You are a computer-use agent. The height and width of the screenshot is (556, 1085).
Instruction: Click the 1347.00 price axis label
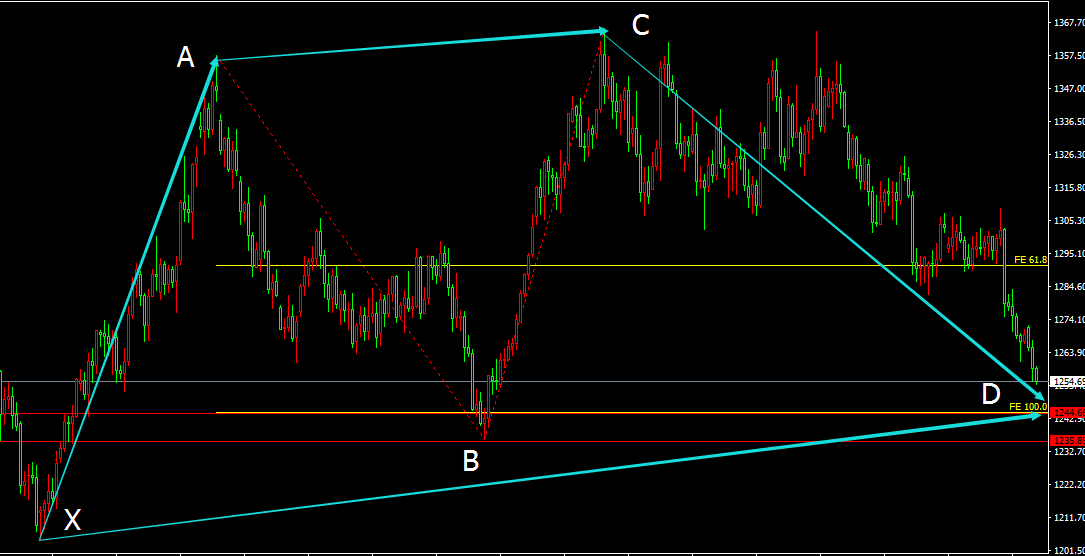(1069, 89)
